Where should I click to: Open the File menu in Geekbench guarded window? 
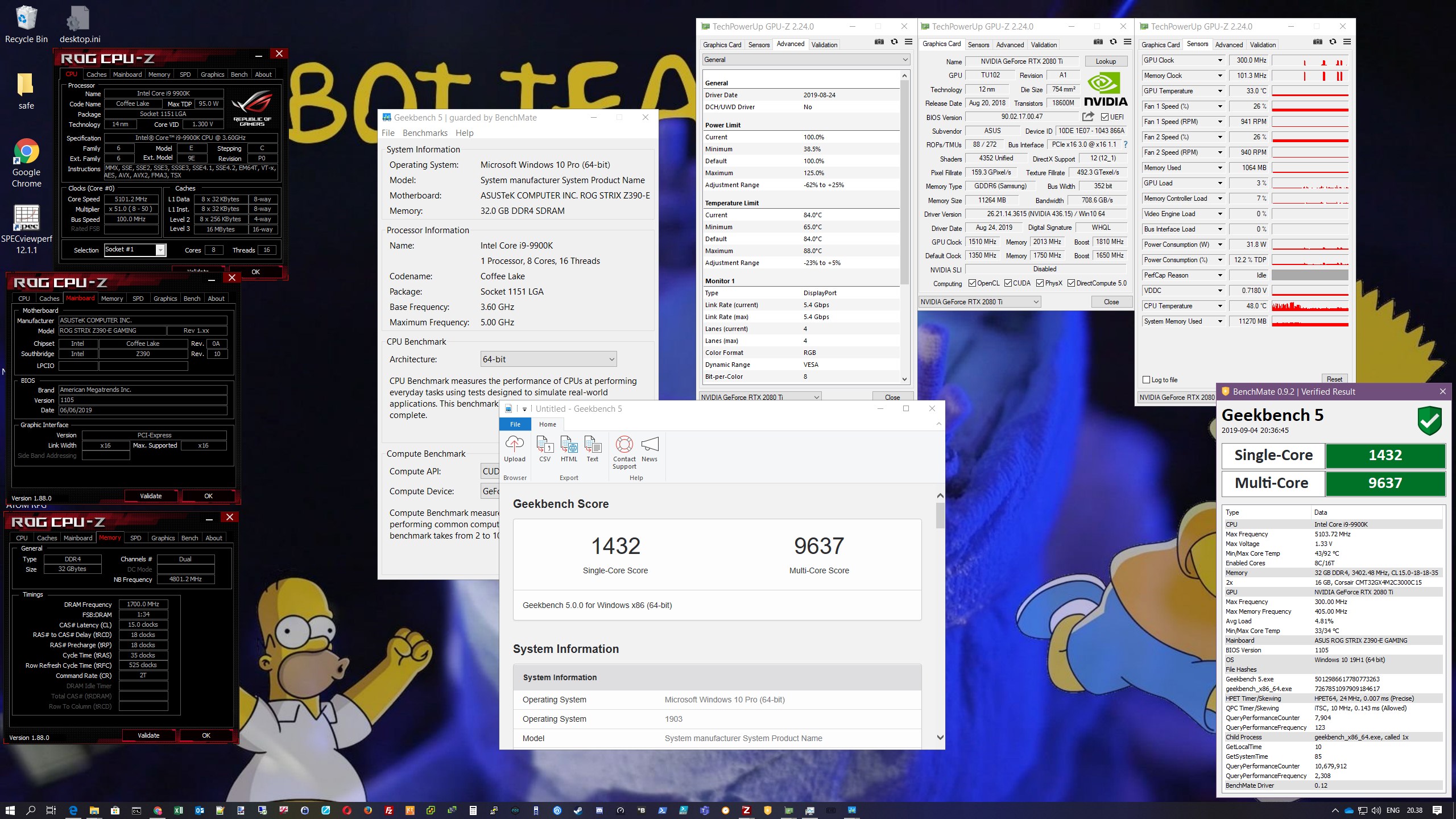pyautogui.click(x=388, y=133)
